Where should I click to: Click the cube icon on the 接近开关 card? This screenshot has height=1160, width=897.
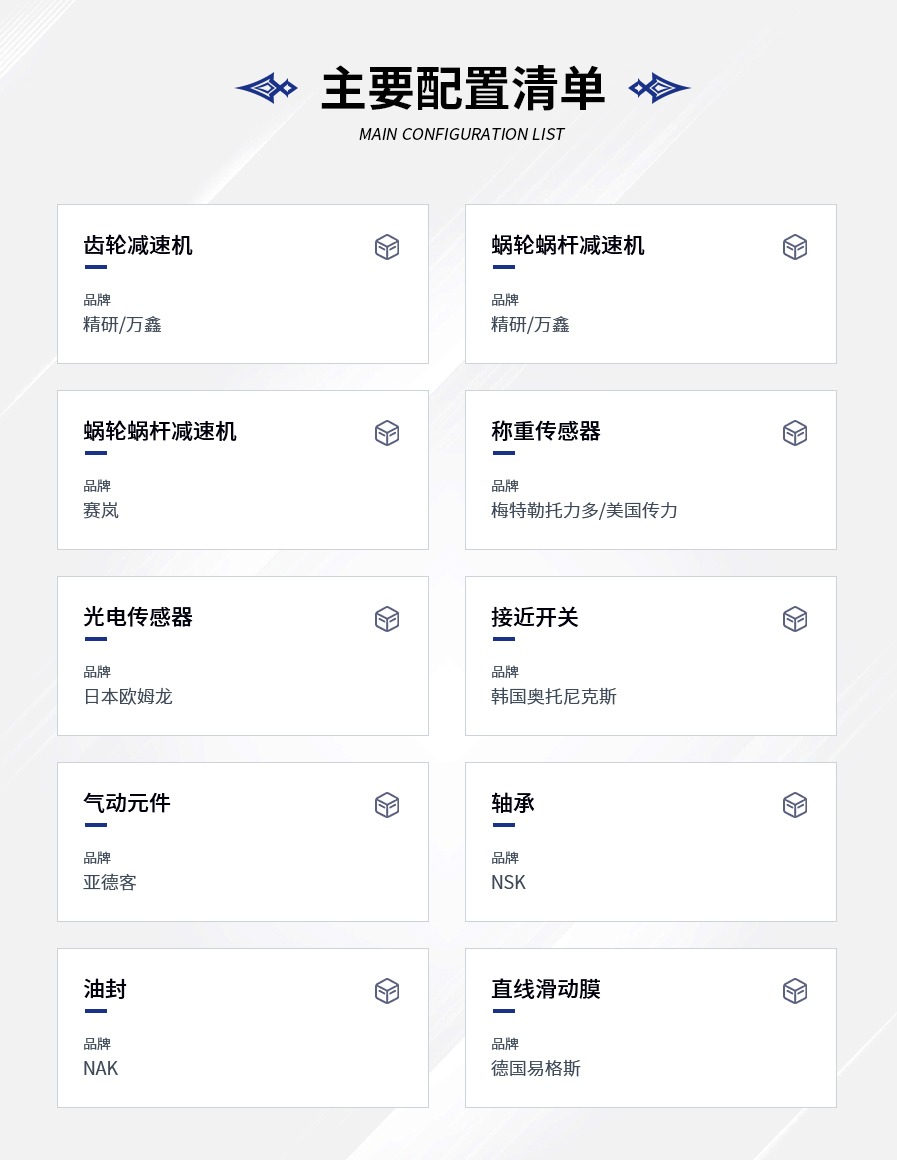795,619
